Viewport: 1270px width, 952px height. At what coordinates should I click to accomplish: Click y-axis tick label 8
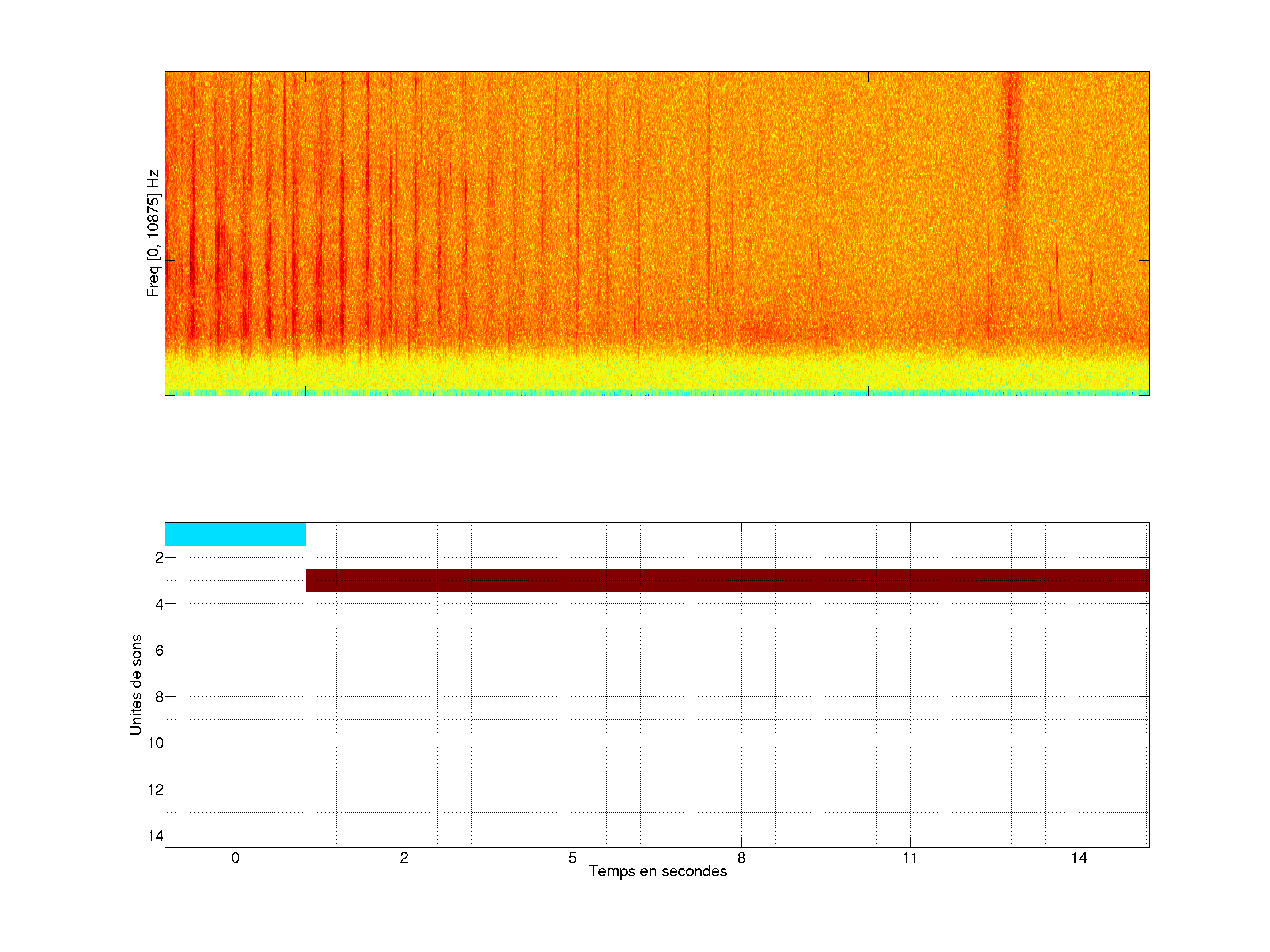click(159, 697)
